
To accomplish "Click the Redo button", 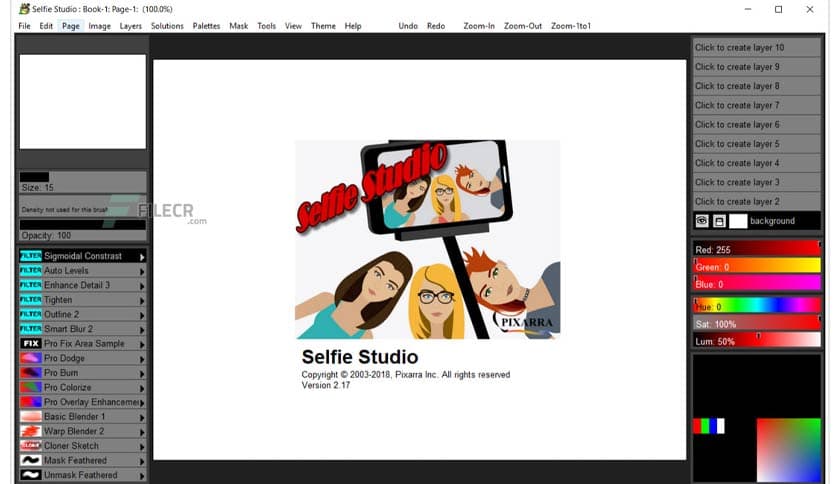I will click(x=436, y=26).
